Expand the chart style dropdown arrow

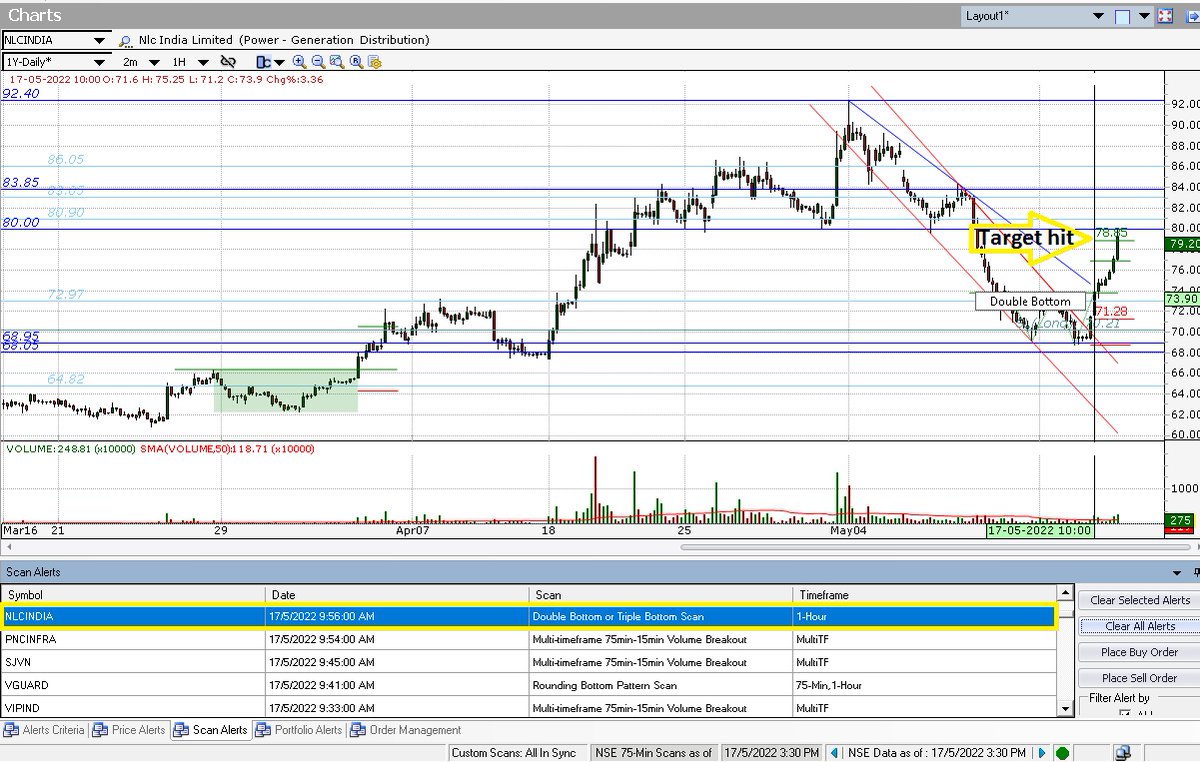point(277,62)
